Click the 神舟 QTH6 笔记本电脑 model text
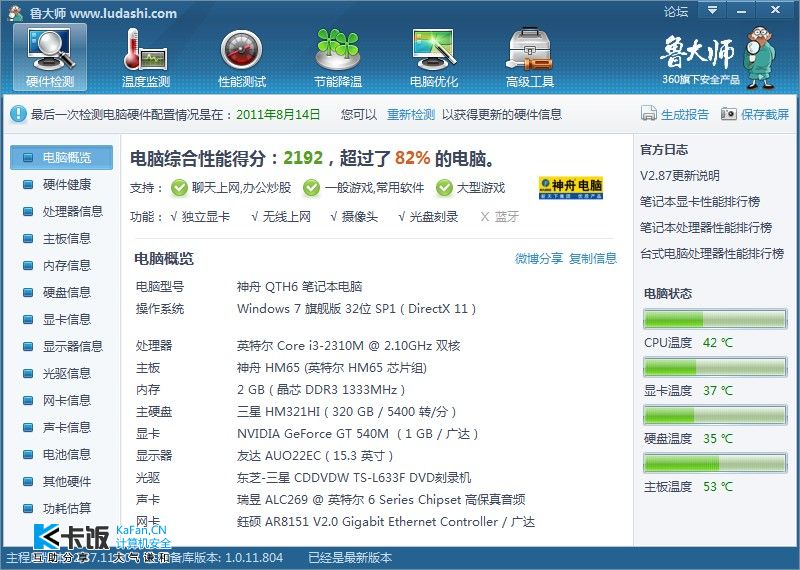800x570 pixels. [x=299, y=287]
